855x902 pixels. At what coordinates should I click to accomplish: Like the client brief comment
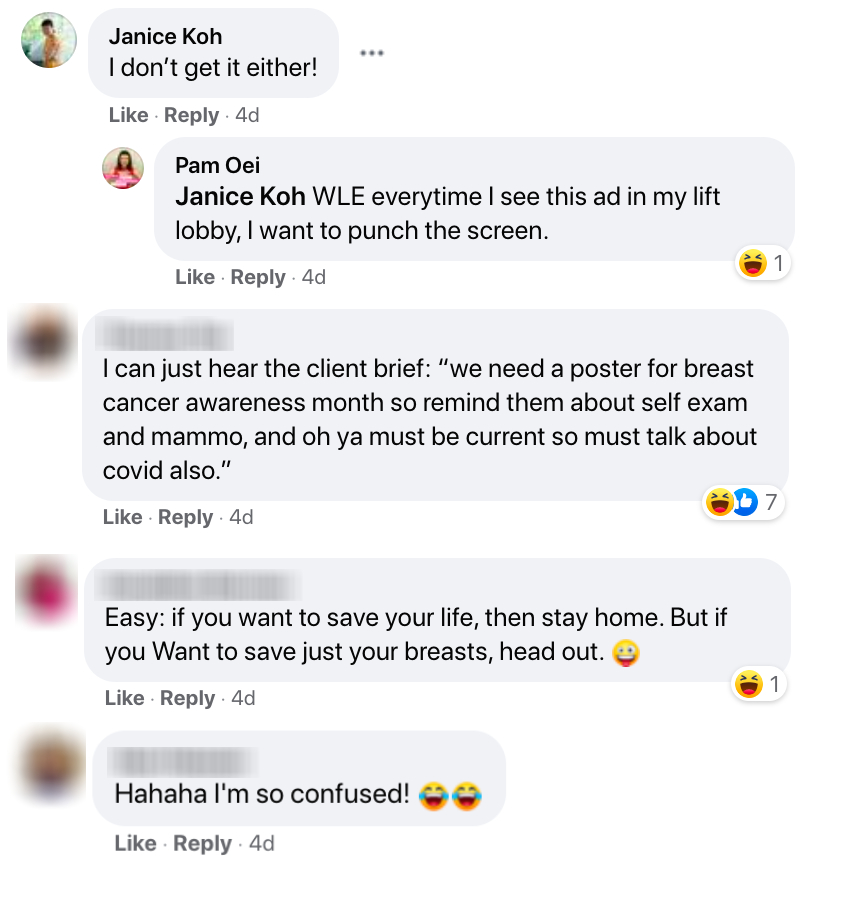(x=122, y=517)
